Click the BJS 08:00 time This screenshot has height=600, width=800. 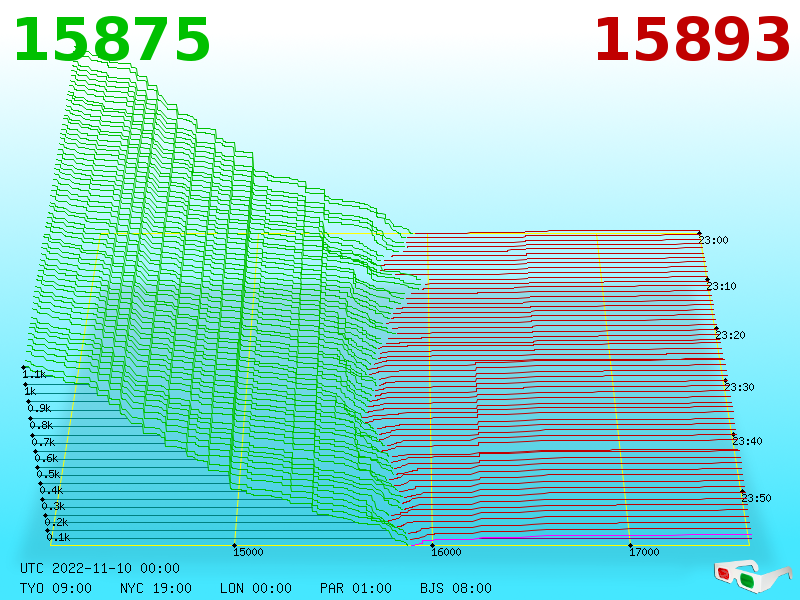pos(456,588)
